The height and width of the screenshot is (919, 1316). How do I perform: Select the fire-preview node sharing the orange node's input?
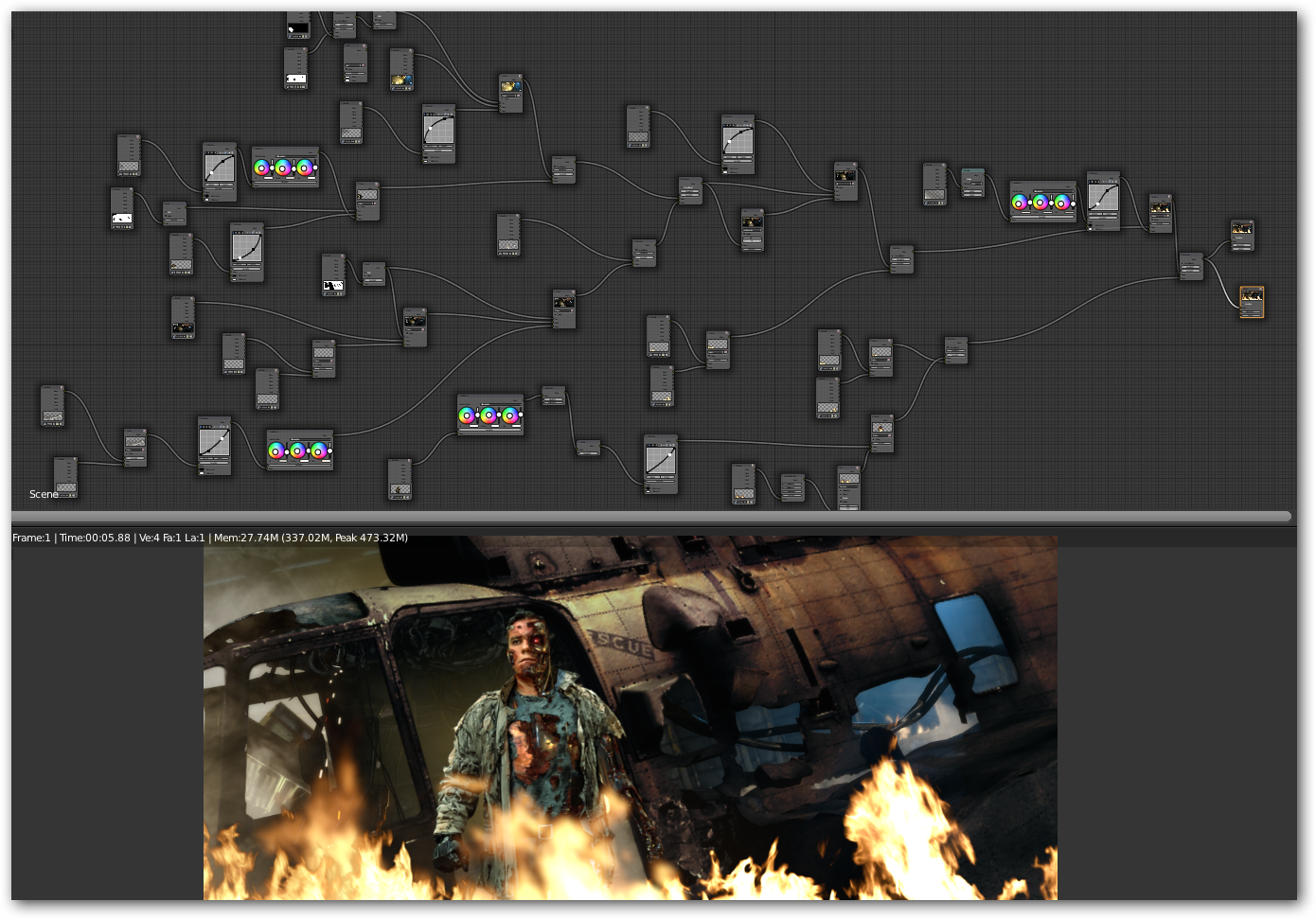click(x=1242, y=236)
